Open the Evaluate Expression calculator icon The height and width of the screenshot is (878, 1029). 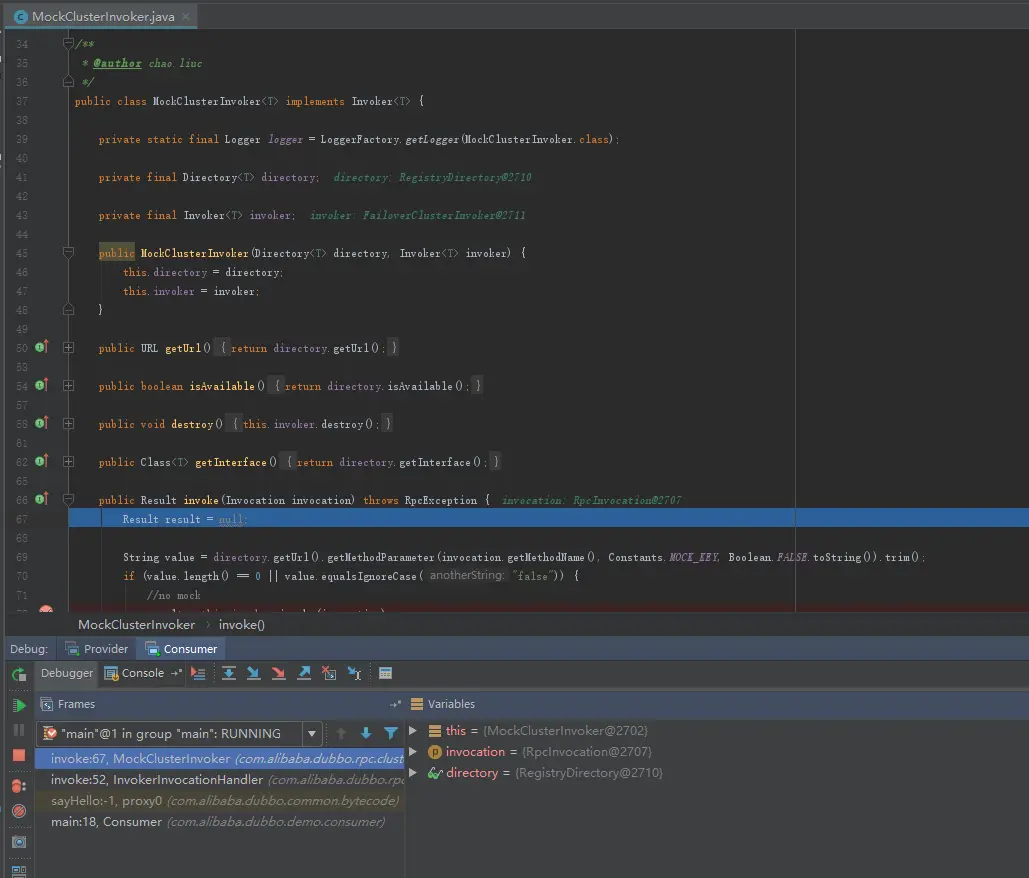click(385, 673)
